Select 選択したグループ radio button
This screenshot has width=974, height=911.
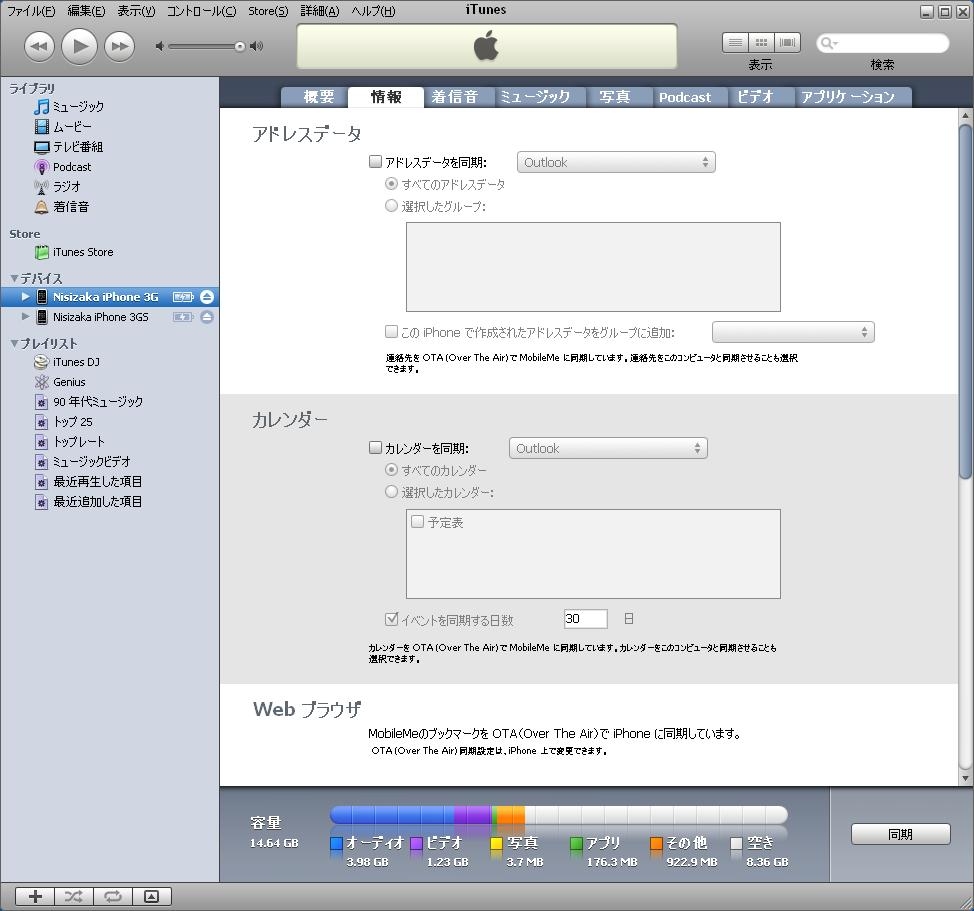click(x=391, y=206)
